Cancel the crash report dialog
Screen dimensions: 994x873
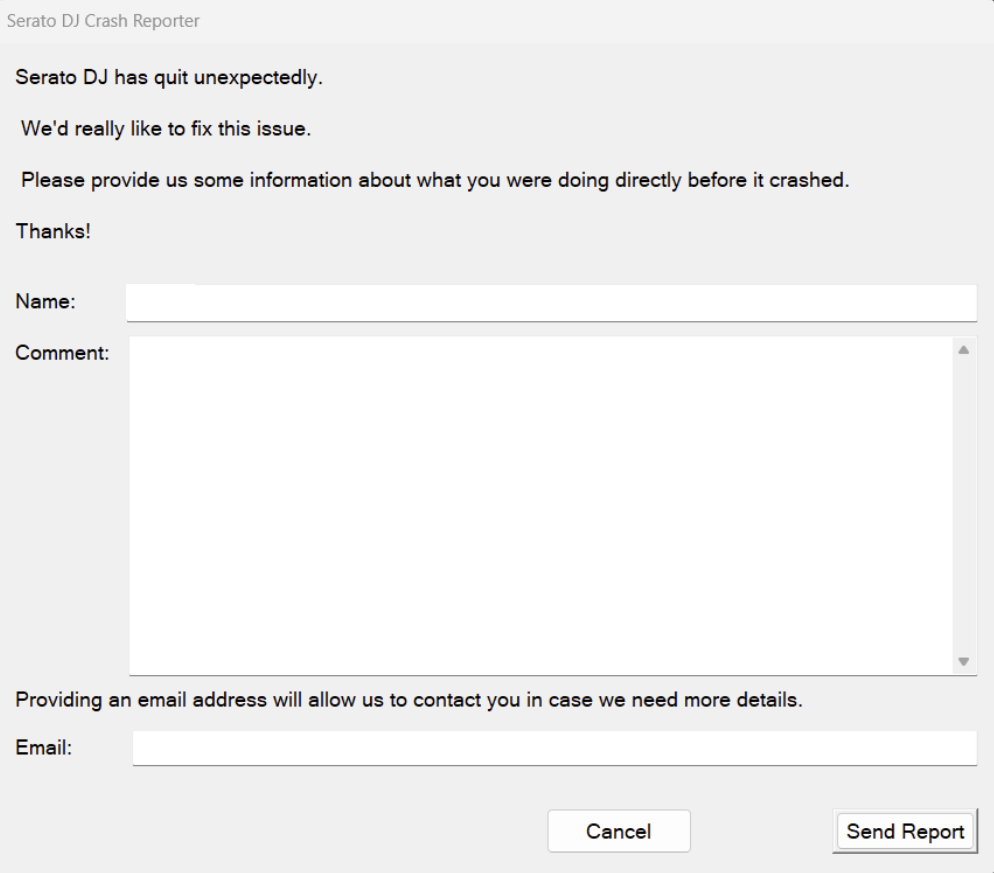[619, 831]
